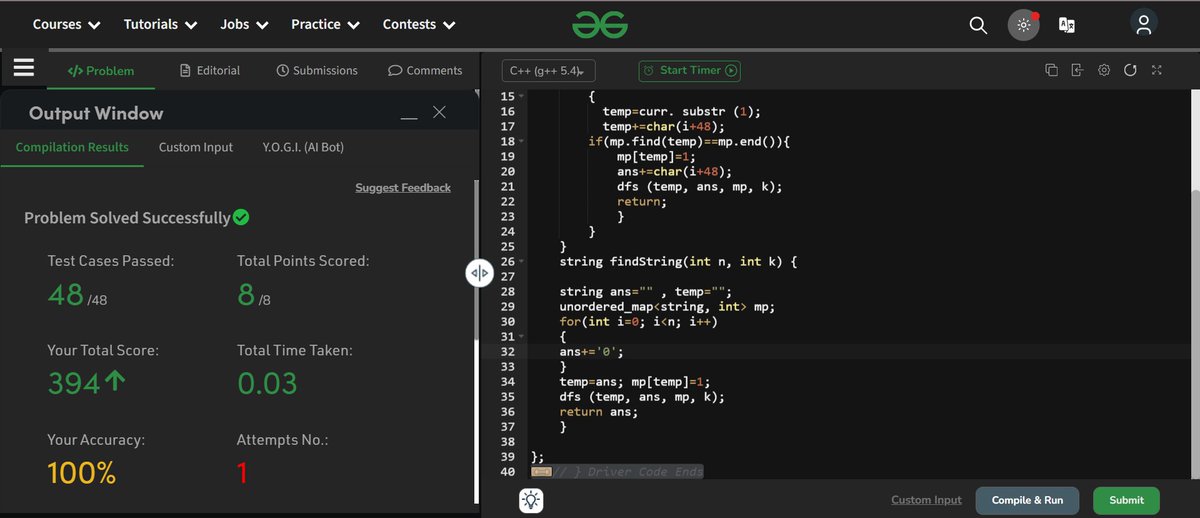Image resolution: width=1200 pixels, height=518 pixels.
Task: Open the C++ language dropdown
Action: click(549, 71)
